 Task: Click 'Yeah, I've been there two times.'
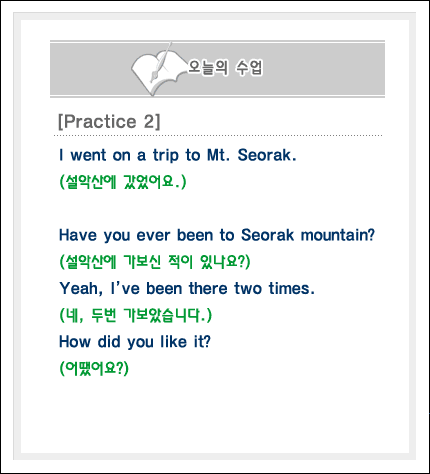pos(187,289)
